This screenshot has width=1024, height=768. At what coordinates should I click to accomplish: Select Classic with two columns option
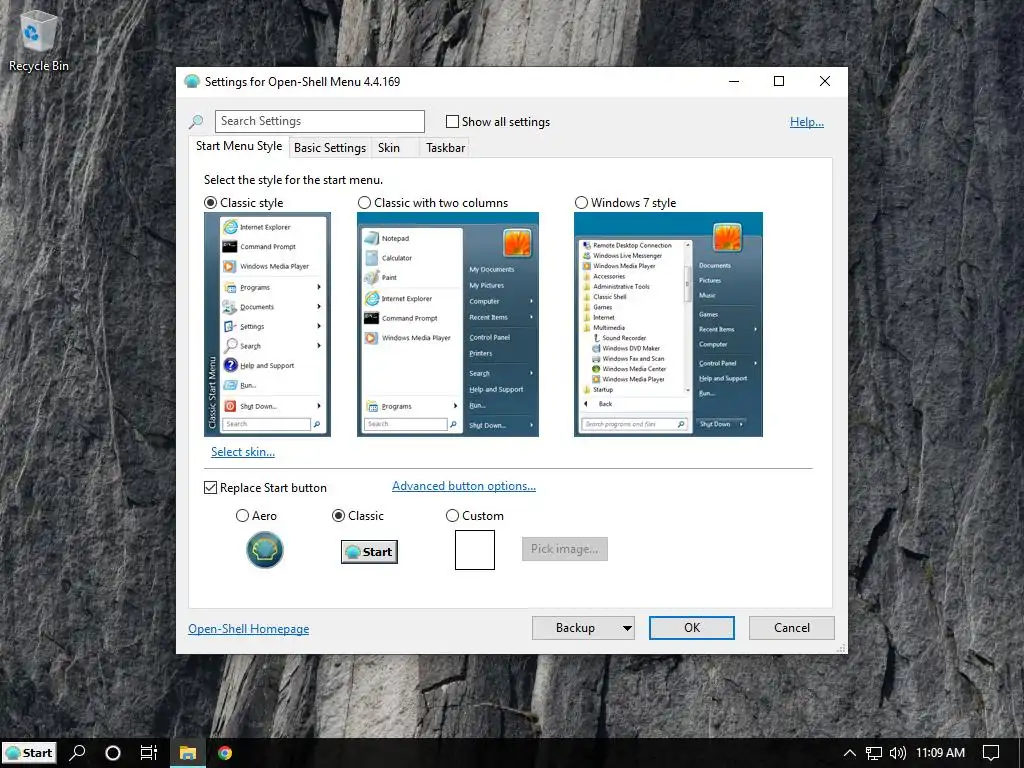(x=364, y=202)
